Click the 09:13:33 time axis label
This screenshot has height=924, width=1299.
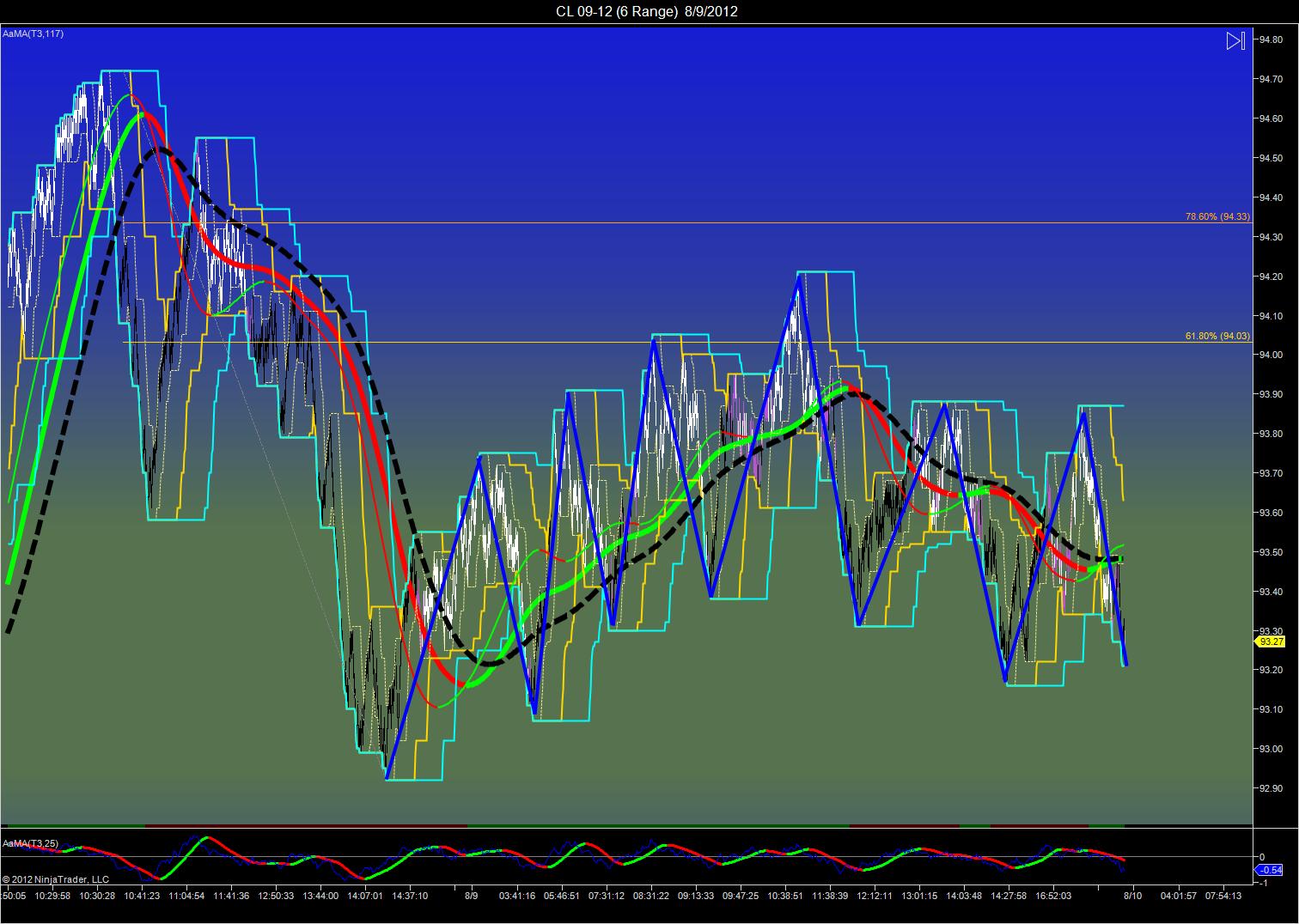click(696, 896)
